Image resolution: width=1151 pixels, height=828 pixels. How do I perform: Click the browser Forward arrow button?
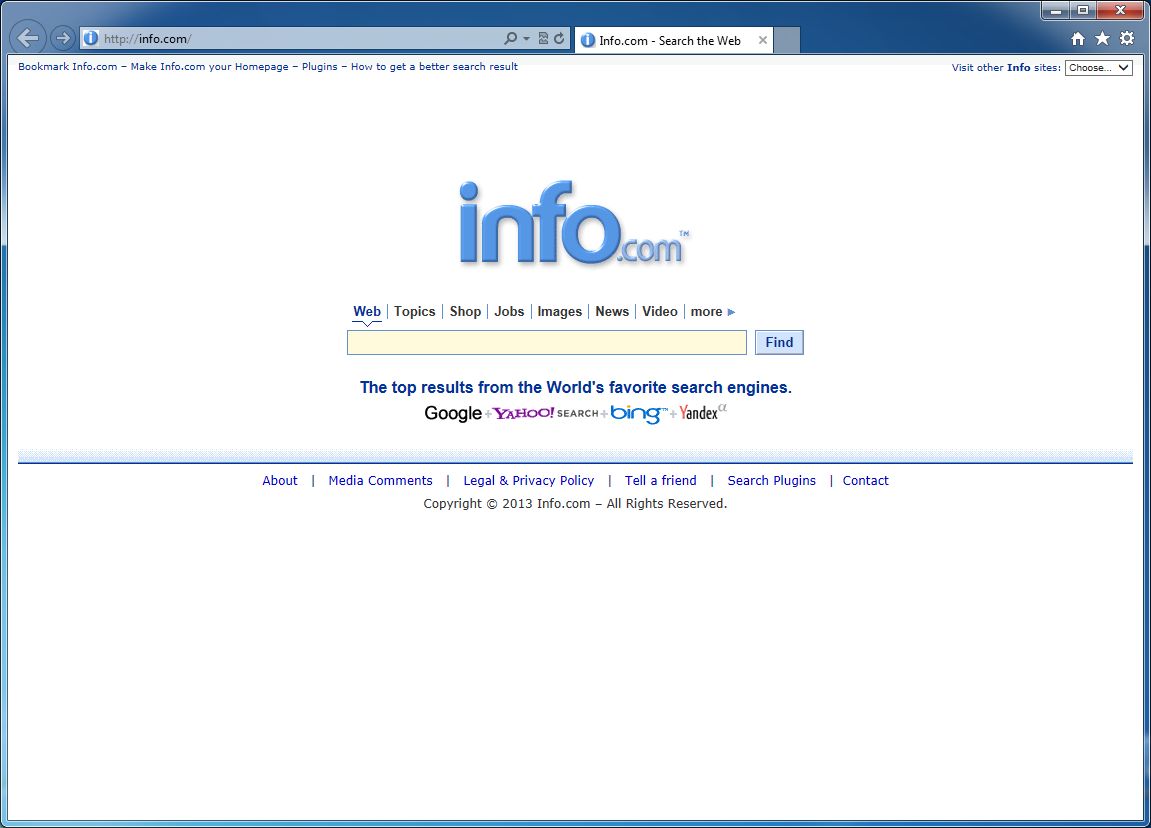pyautogui.click(x=63, y=37)
